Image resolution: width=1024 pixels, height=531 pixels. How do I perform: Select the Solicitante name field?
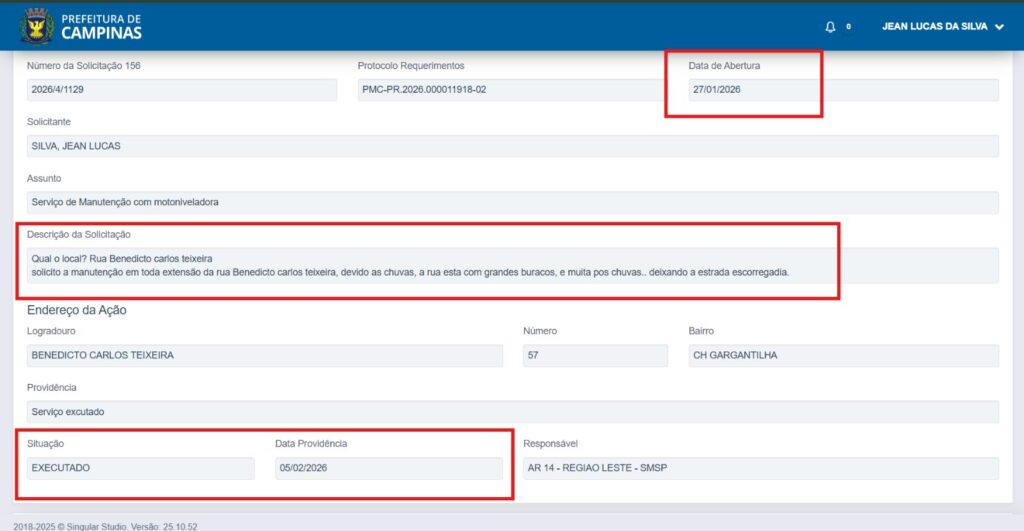coord(512,146)
